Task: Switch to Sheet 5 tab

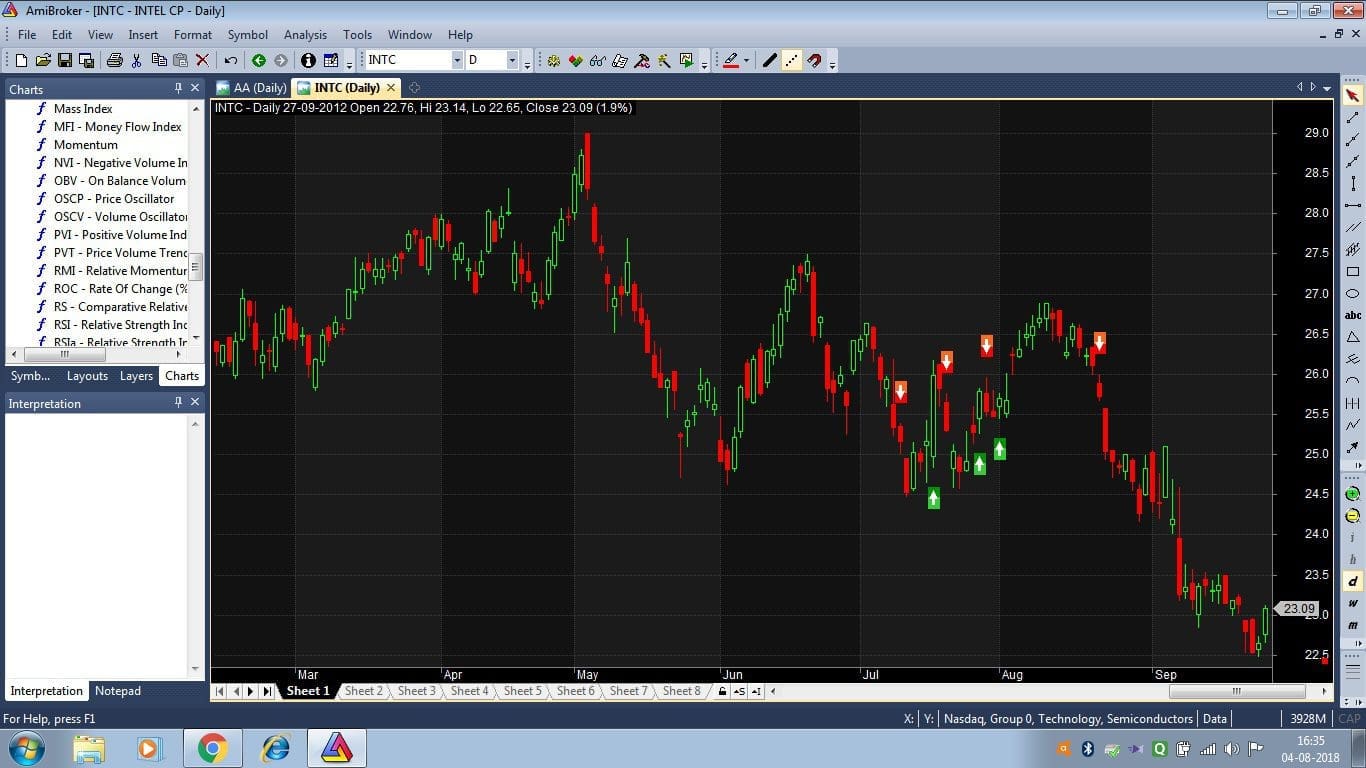Action: 522,691
